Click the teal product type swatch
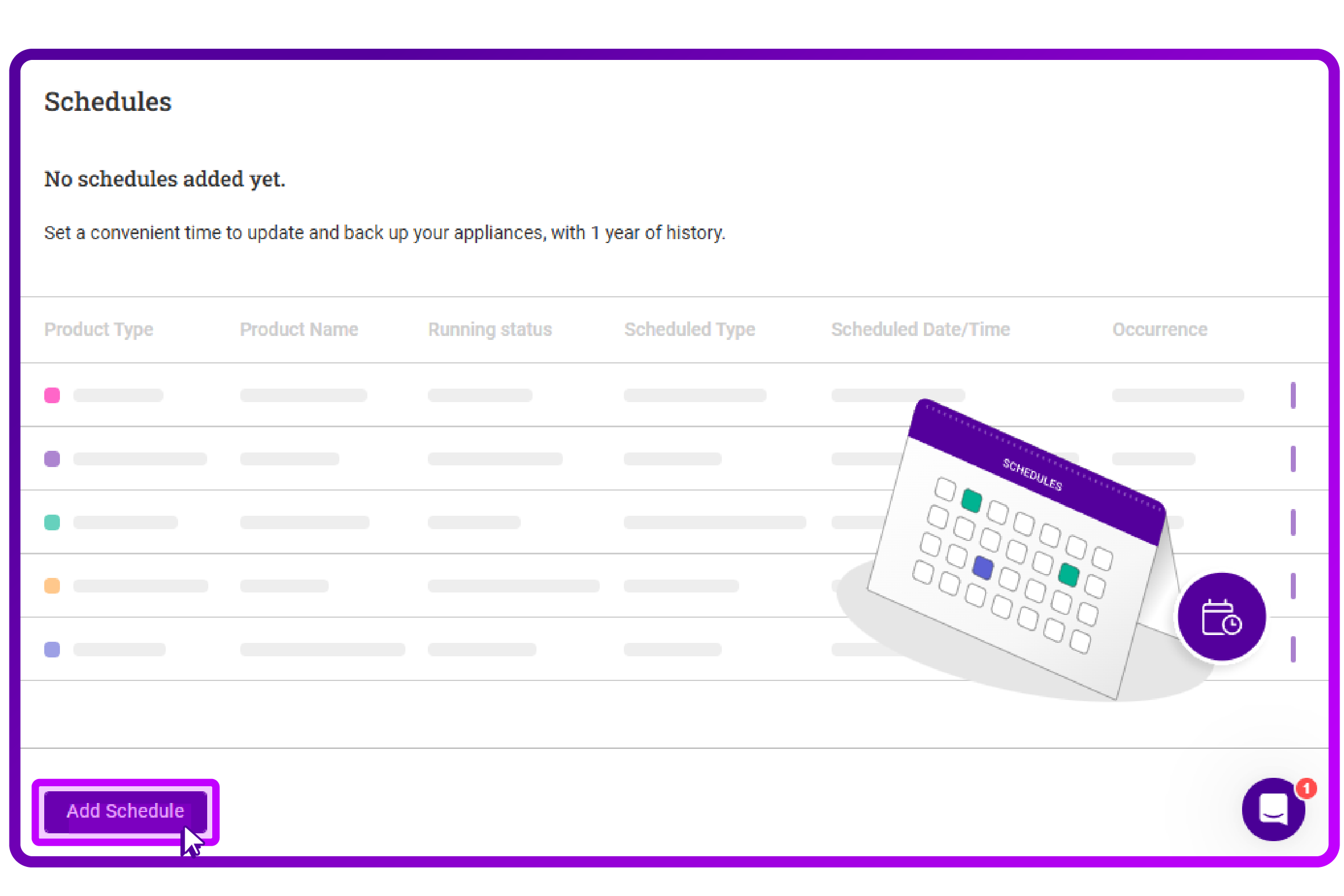The width and height of the screenshot is (1344, 896). point(52,522)
